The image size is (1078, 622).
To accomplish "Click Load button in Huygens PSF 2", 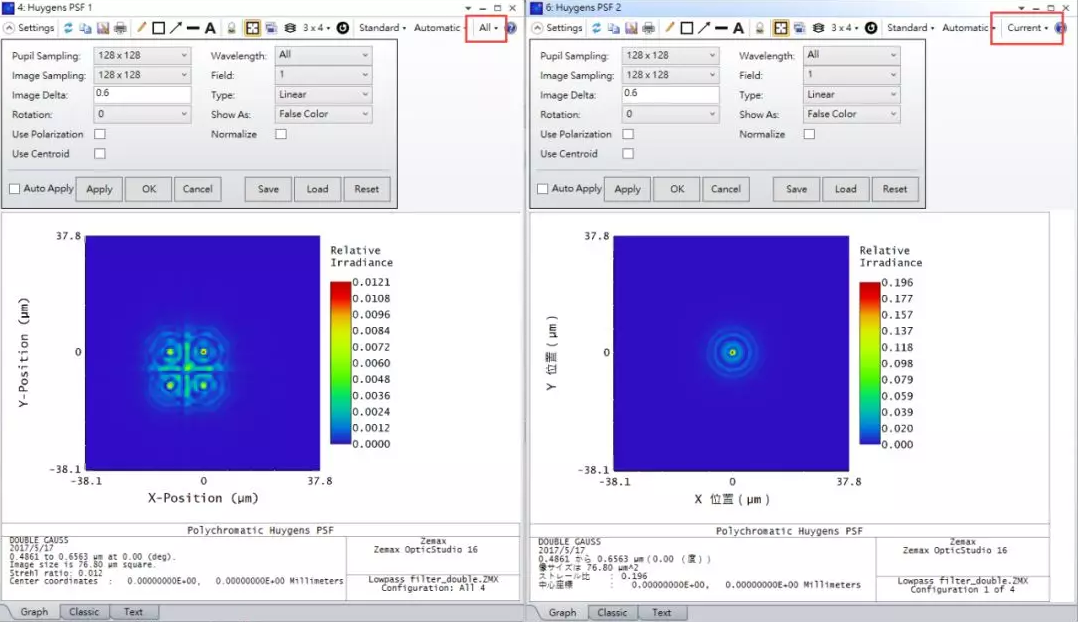I will pyautogui.click(x=845, y=189).
